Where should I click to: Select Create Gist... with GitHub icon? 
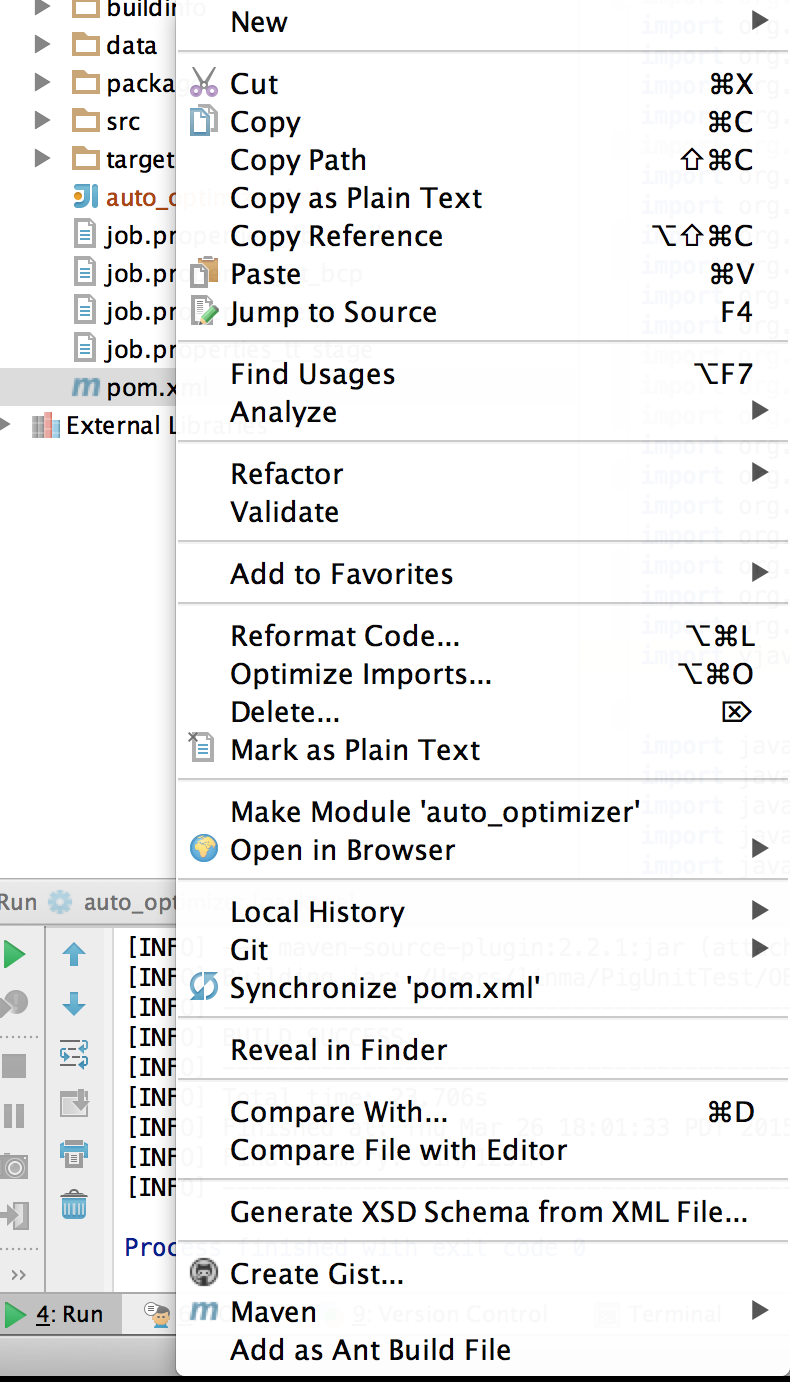click(482, 1274)
